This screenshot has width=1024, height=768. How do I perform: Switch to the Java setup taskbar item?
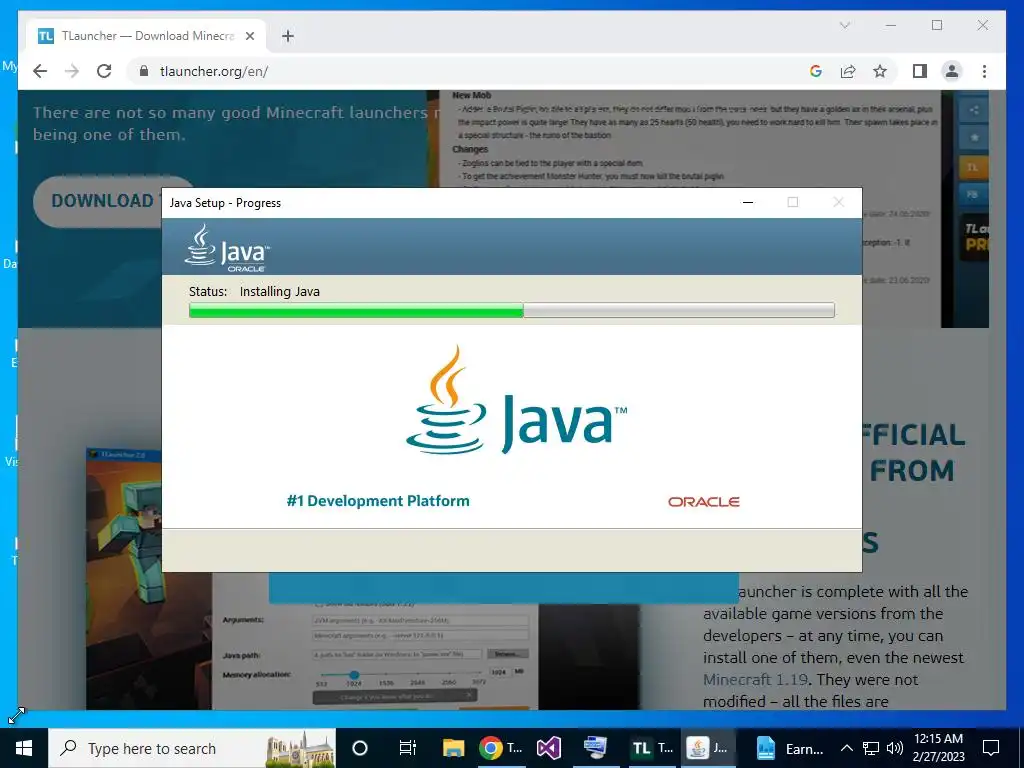[707, 748]
